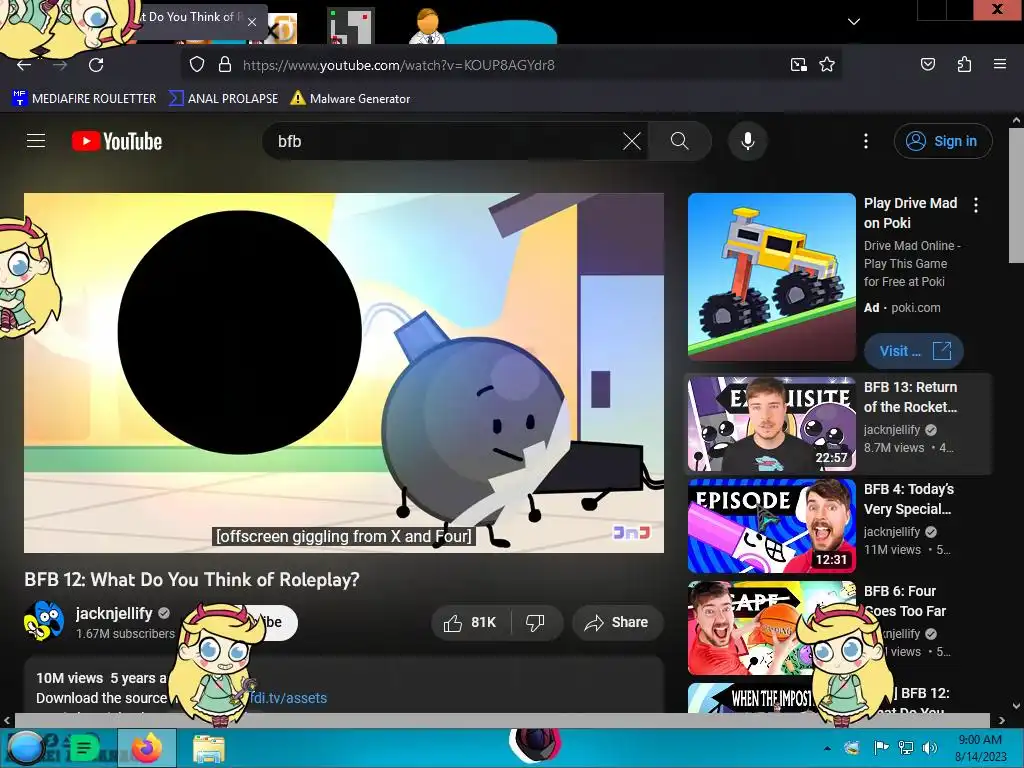The image size is (1024, 768).
Task: Switch to the tab with maze icon
Action: click(x=351, y=26)
